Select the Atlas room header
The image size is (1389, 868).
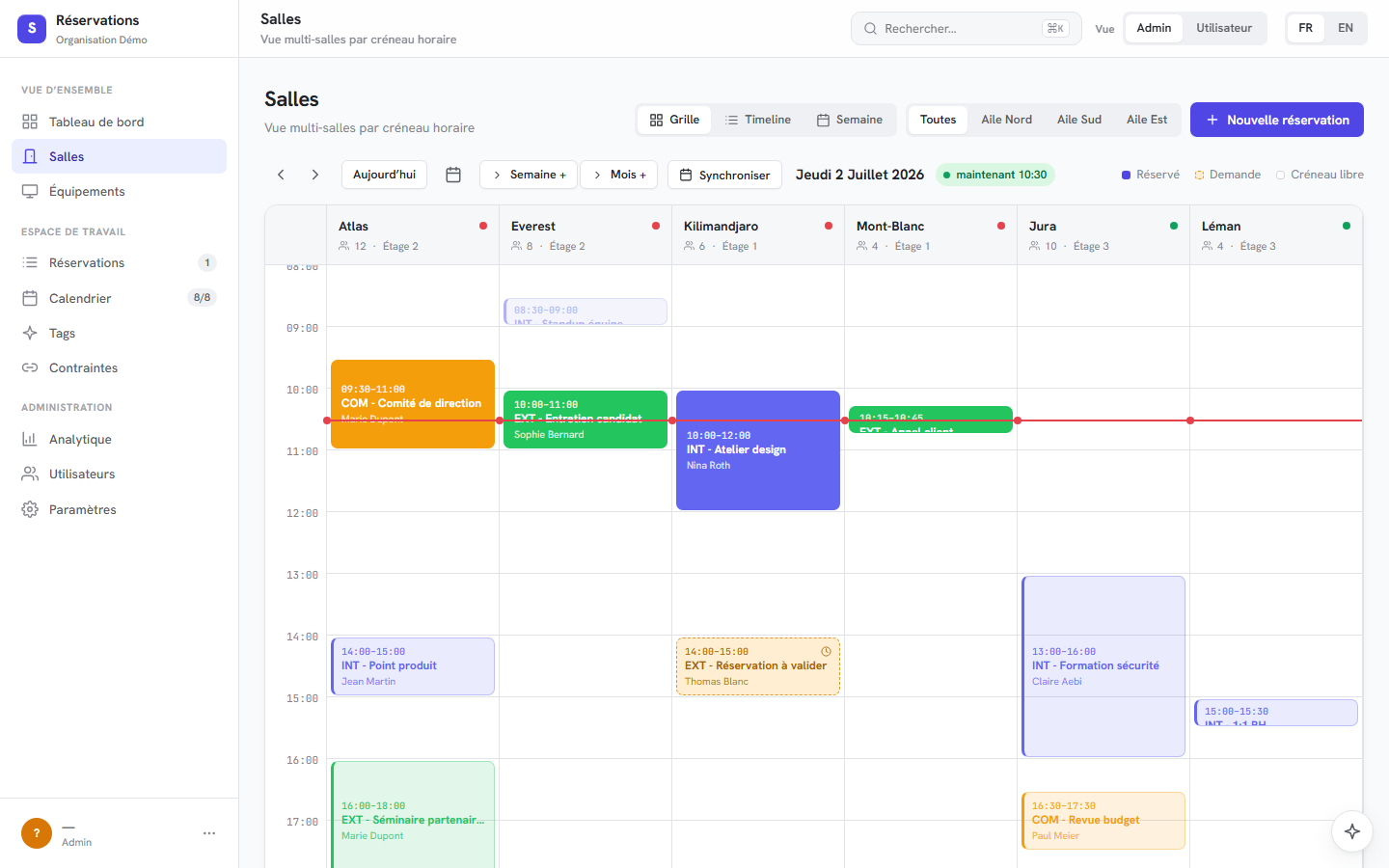click(x=413, y=235)
